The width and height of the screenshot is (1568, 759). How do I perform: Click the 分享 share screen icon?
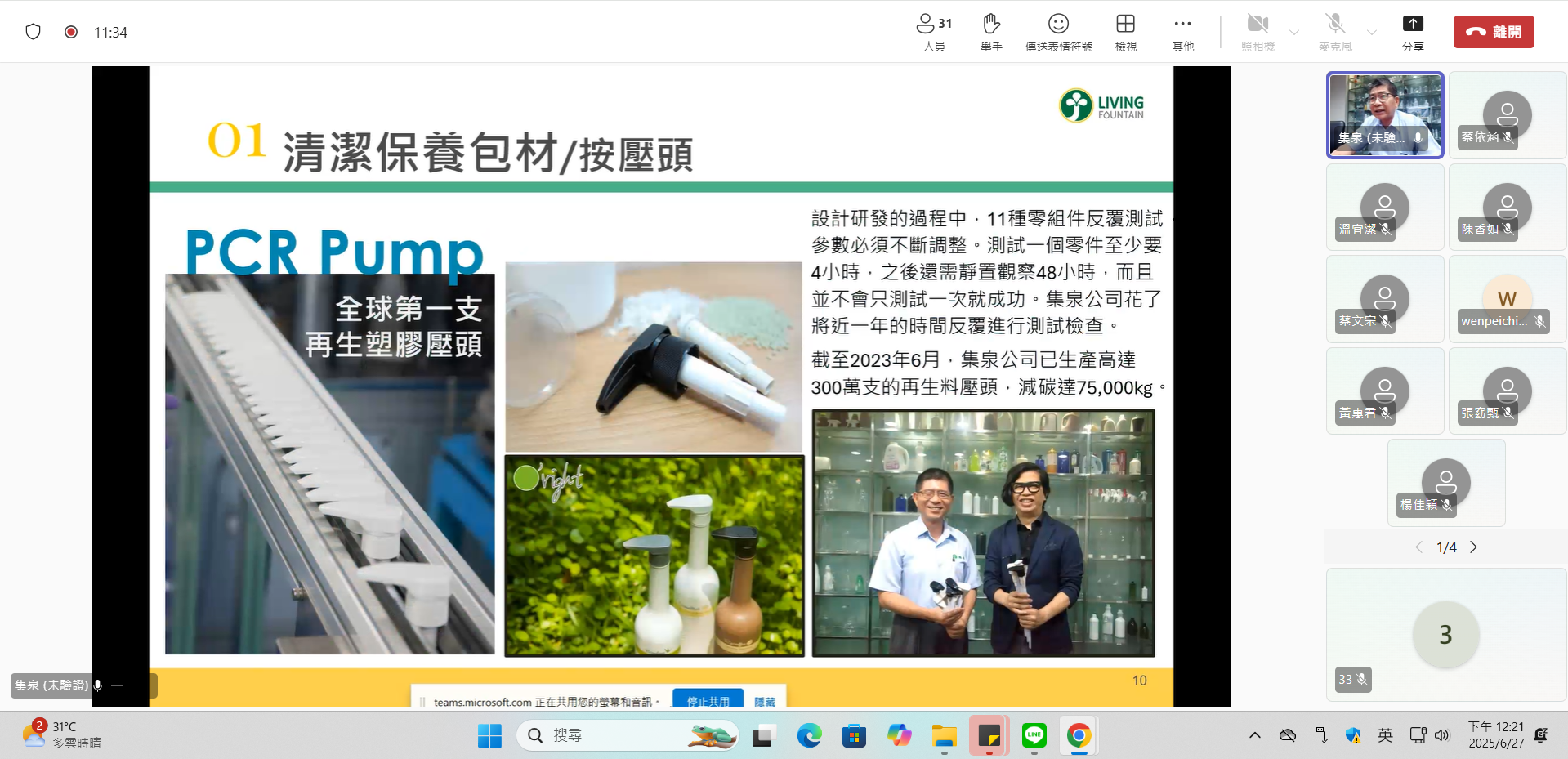(x=1413, y=32)
